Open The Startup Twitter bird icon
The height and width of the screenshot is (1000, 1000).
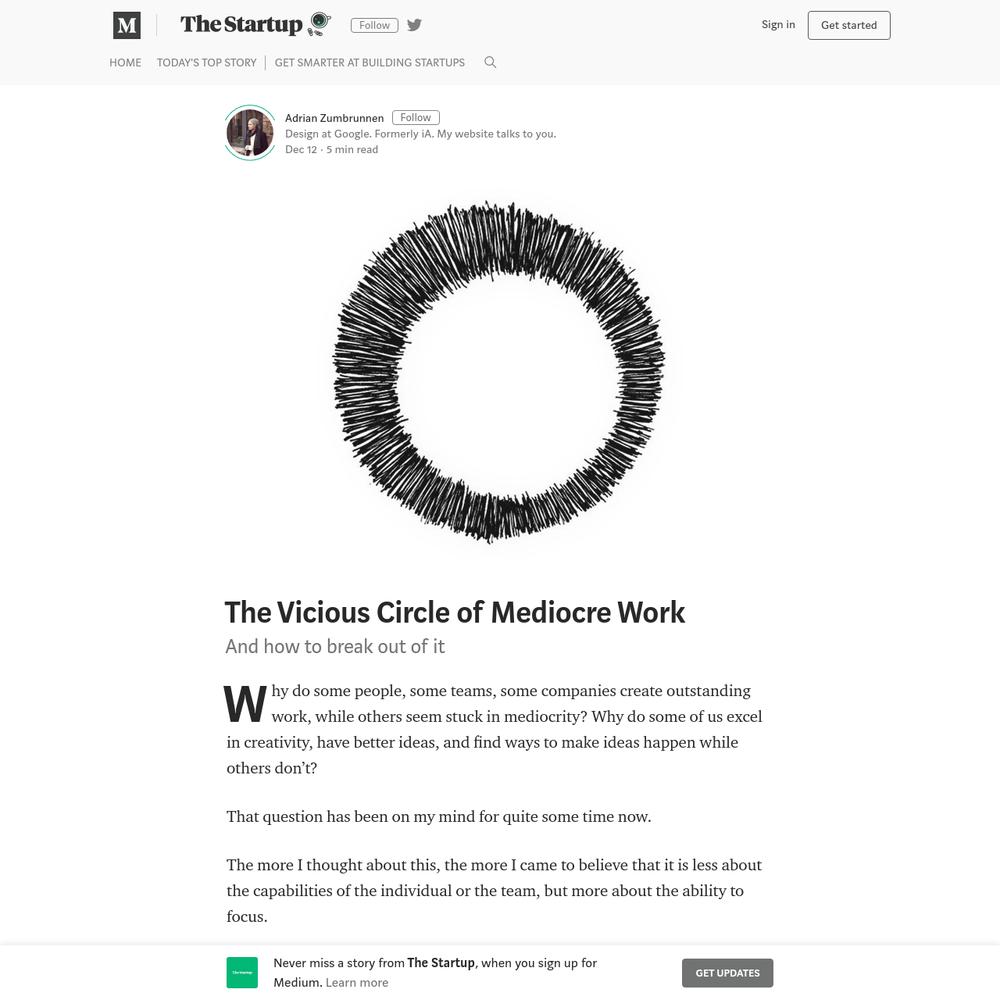click(x=415, y=25)
